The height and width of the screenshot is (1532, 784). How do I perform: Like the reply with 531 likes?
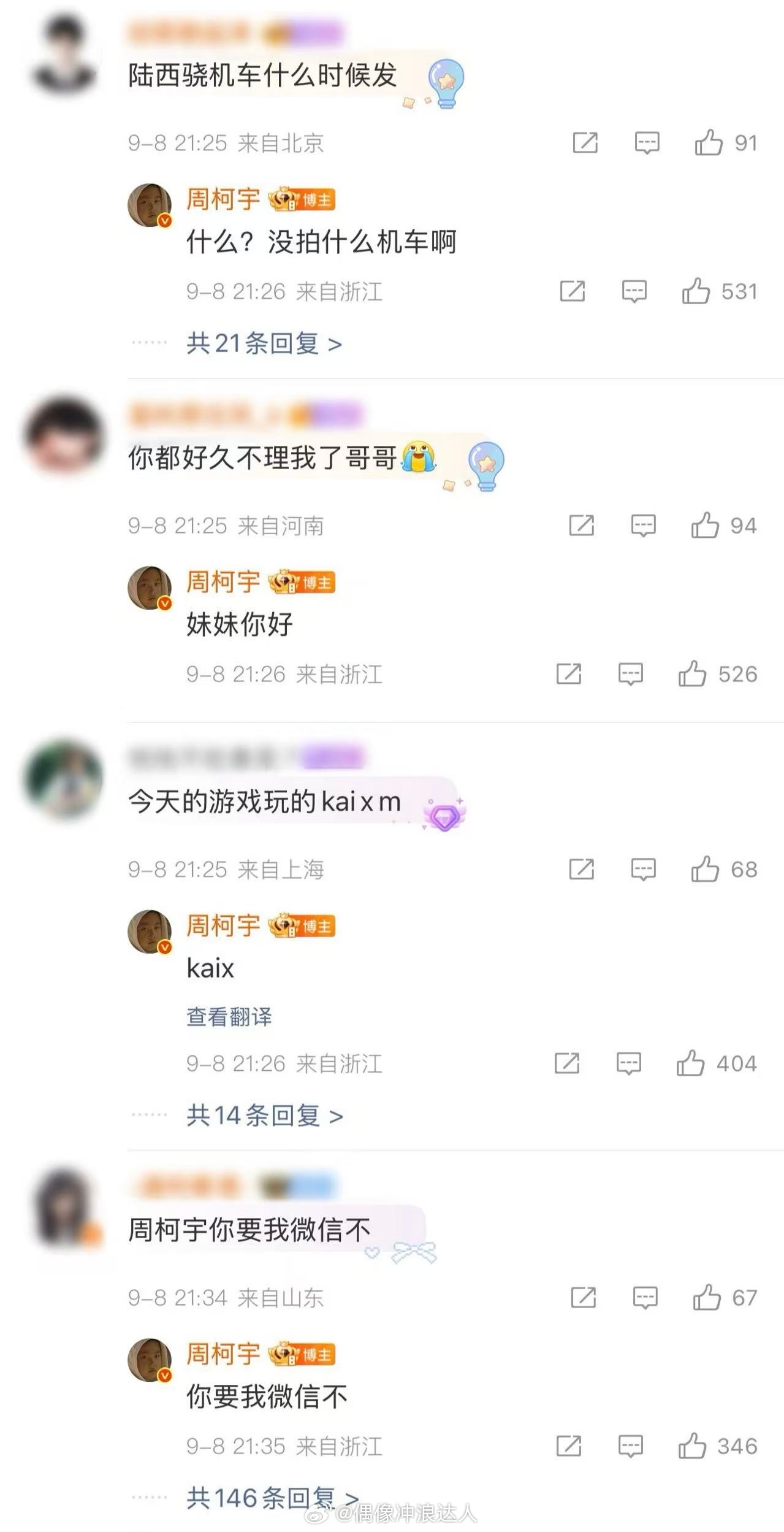pos(696,291)
